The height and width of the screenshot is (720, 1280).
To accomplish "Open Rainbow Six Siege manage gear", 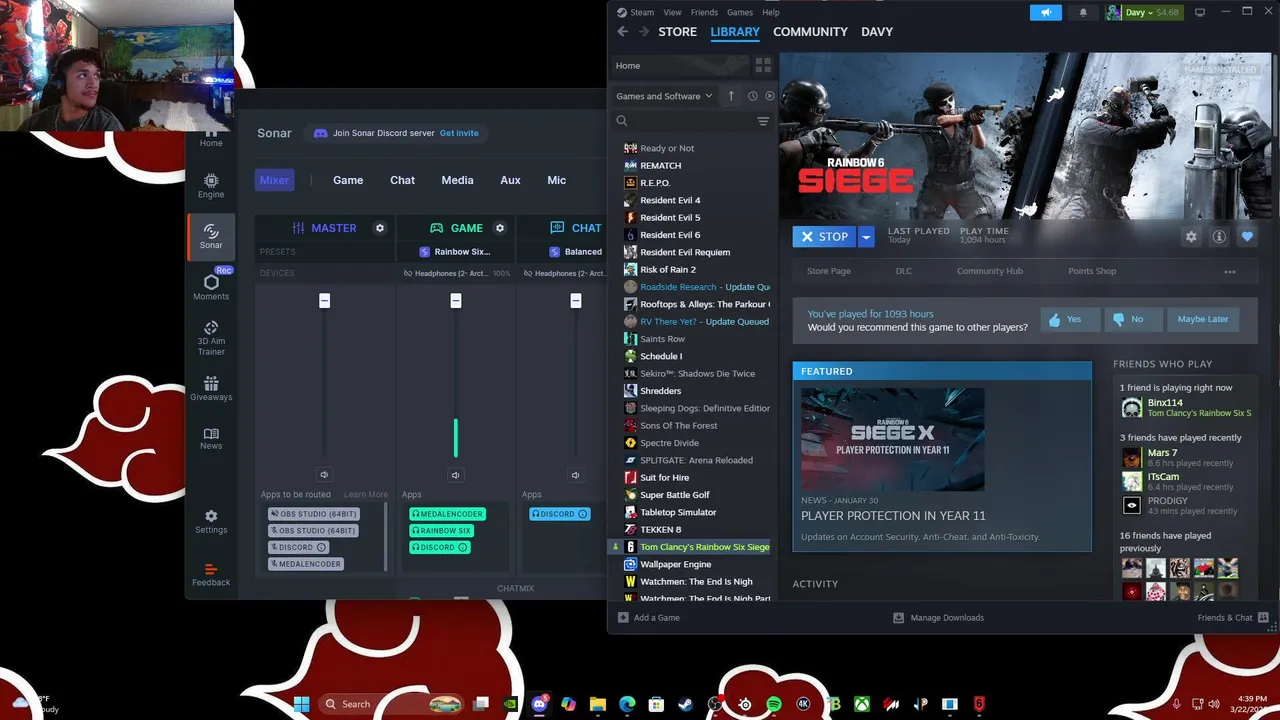I will [1191, 237].
